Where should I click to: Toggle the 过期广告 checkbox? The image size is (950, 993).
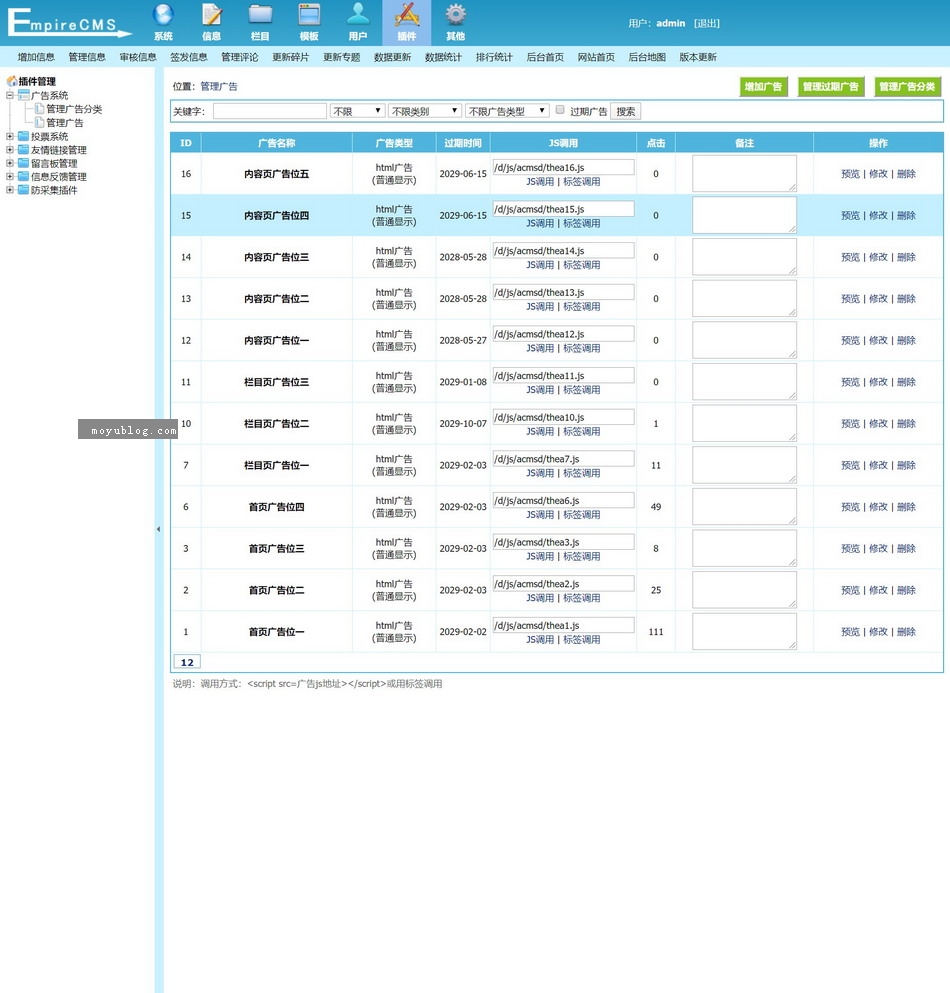coord(560,110)
